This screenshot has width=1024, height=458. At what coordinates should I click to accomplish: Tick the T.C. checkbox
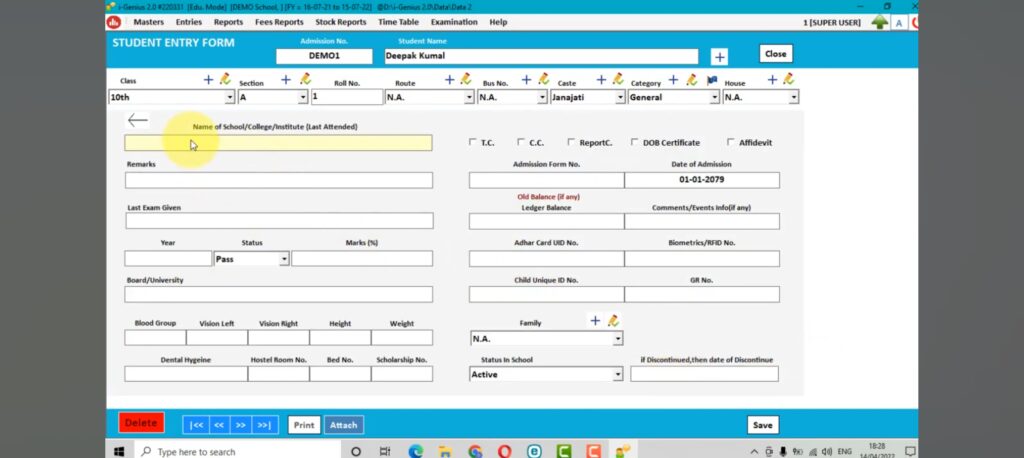tap(473, 142)
